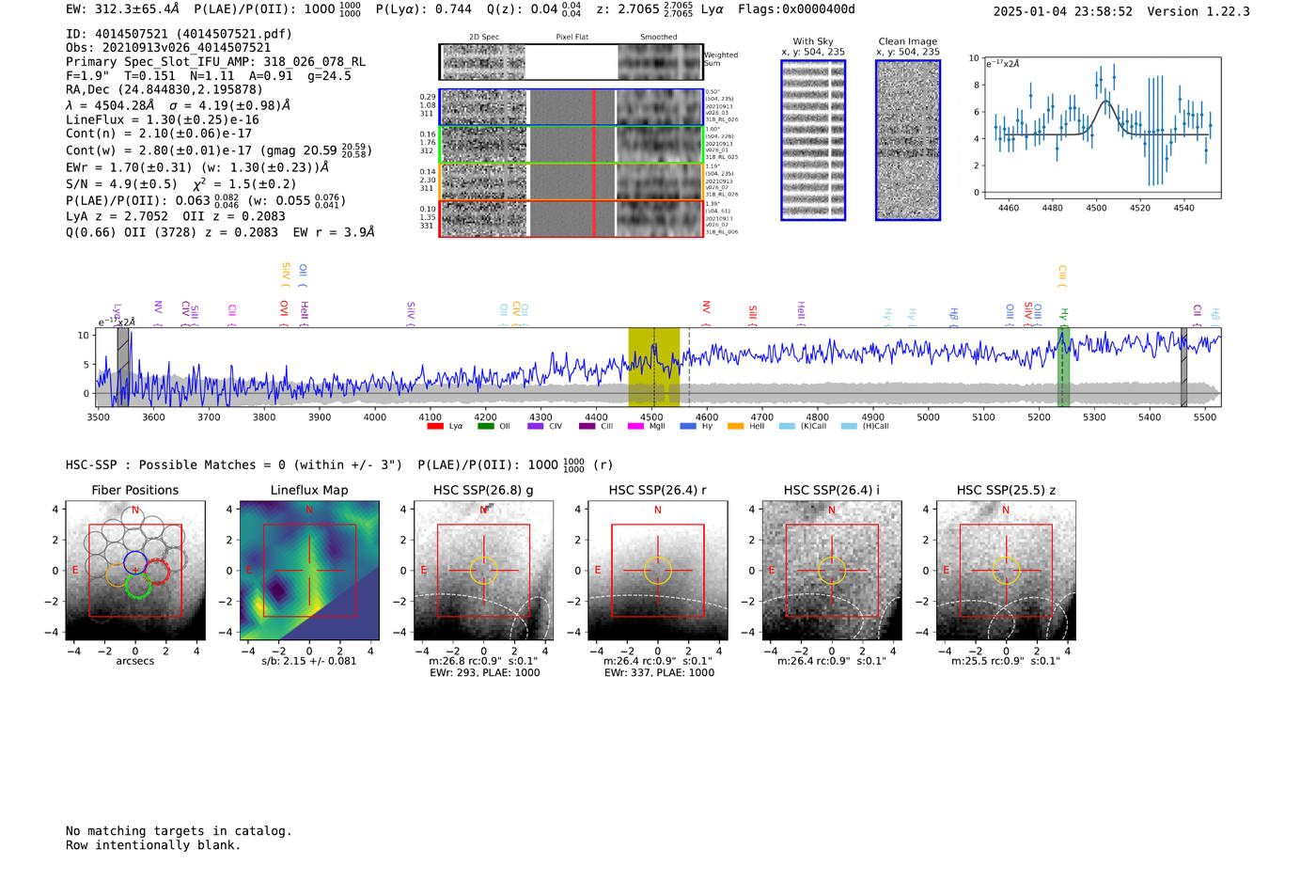1316x896 pixels.
Task: Select the With Sky CCD image
Action: pyautogui.click(x=813, y=140)
